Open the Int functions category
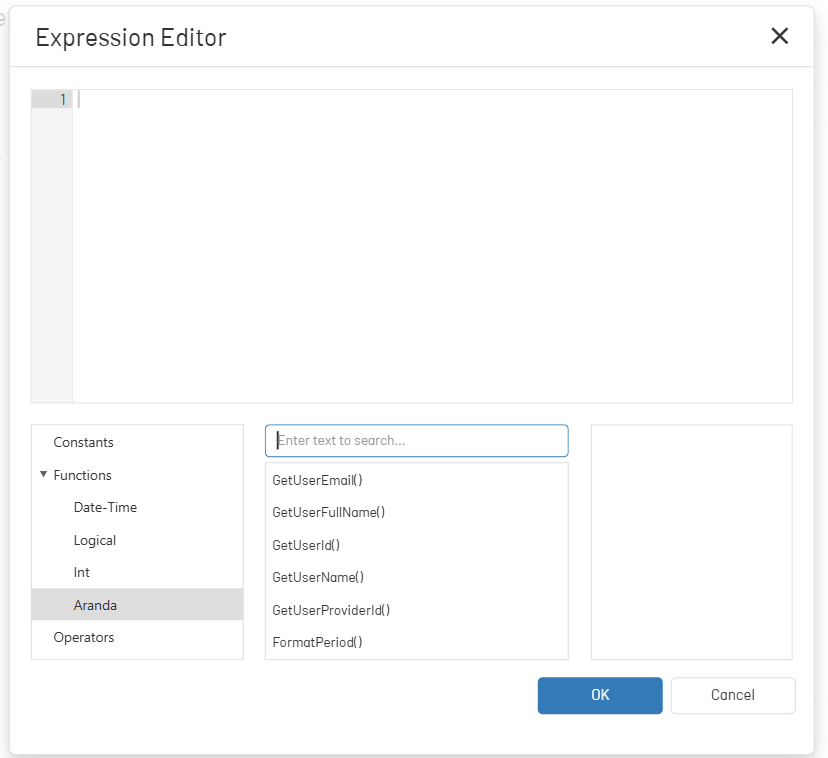 (x=81, y=572)
